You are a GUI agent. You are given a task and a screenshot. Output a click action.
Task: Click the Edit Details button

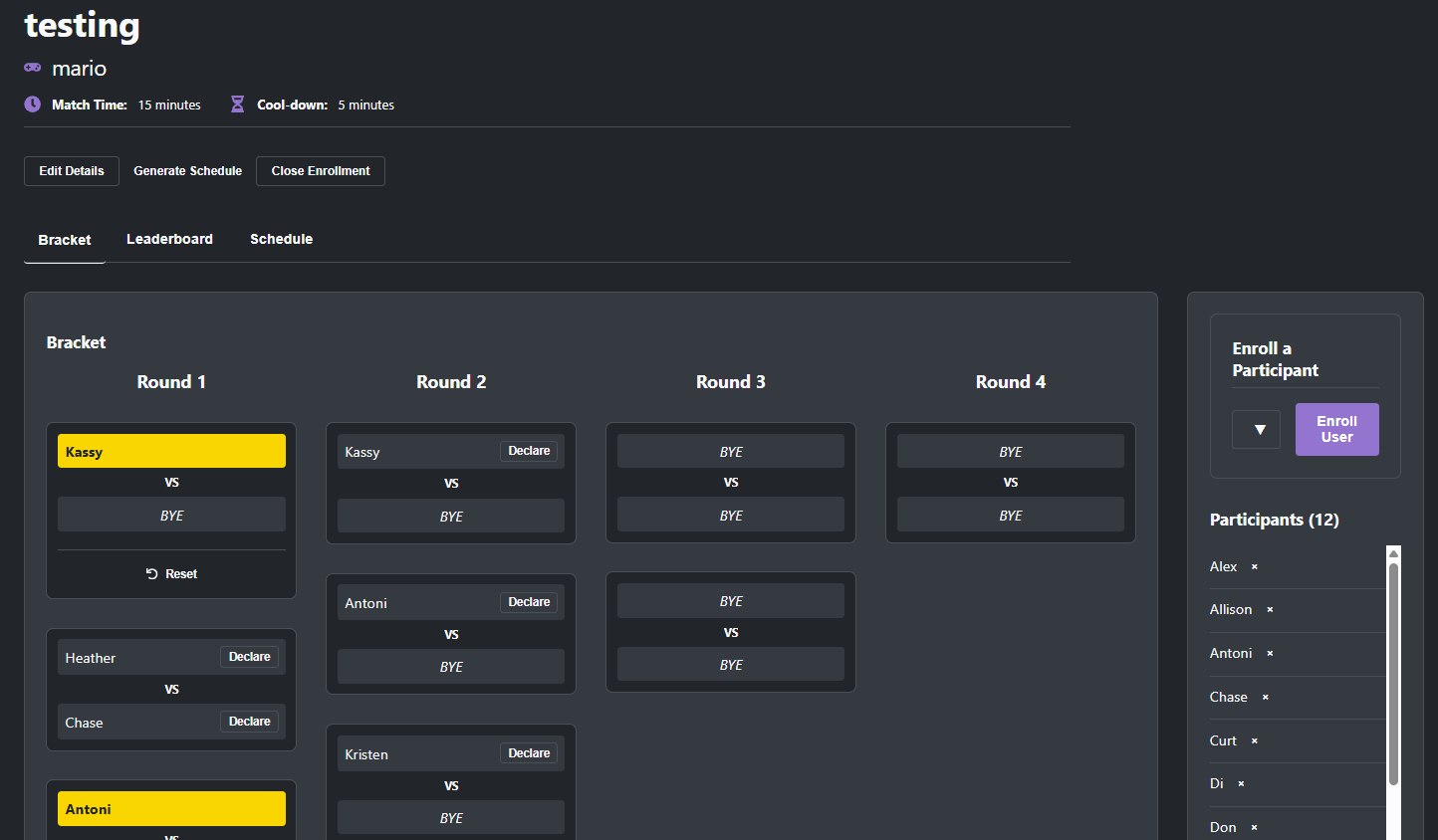[72, 171]
